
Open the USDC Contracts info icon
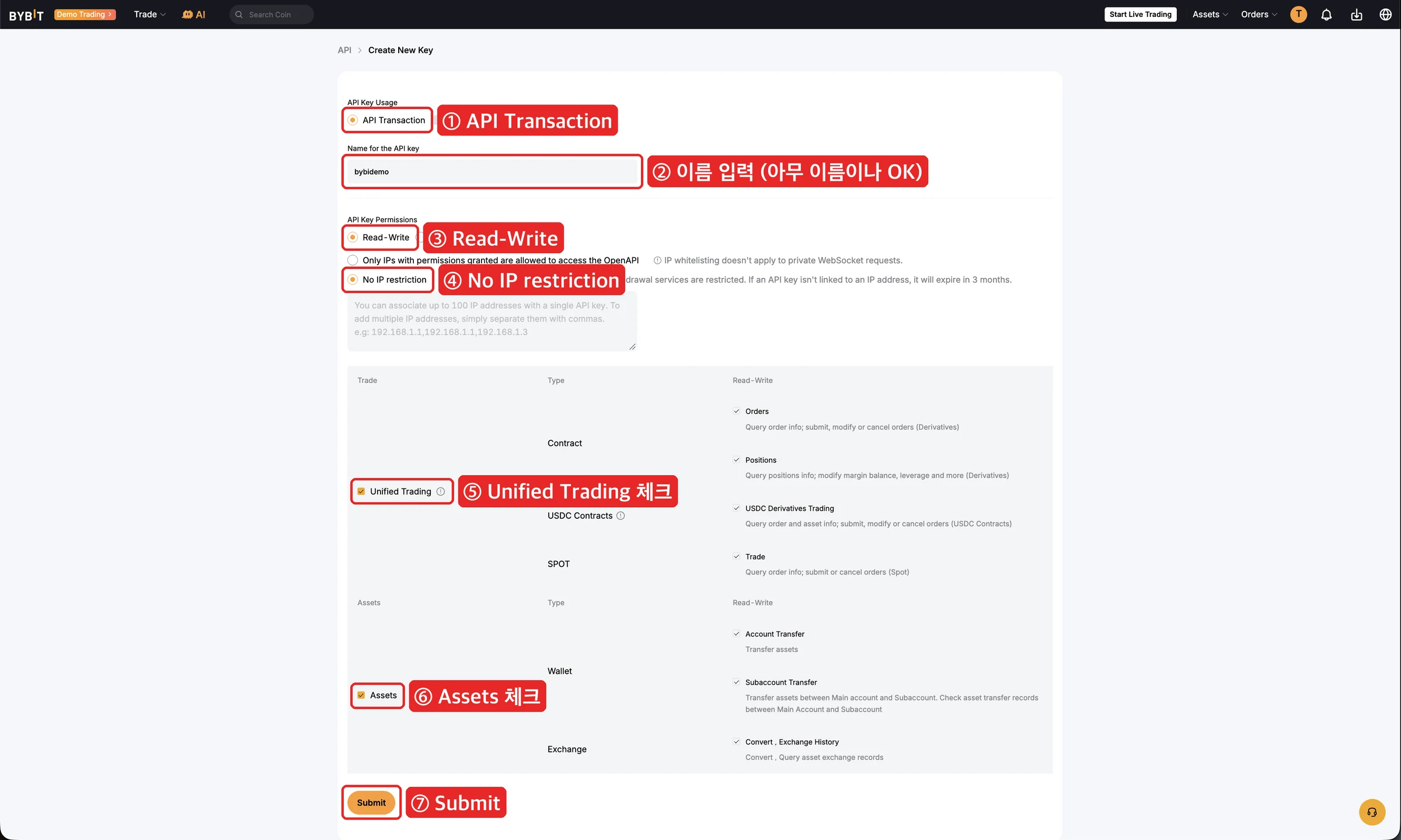pyautogui.click(x=621, y=515)
